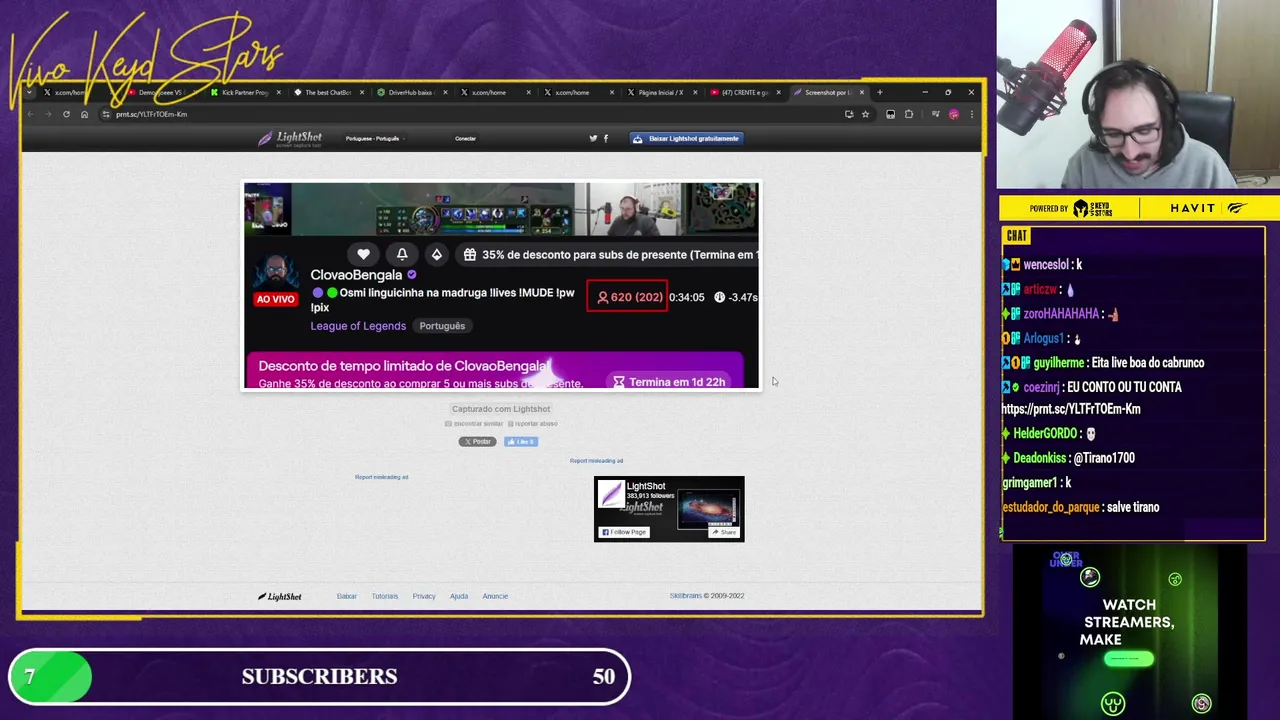Open the Baixar footer link
Viewport: 1280px width, 720px height.
click(347, 596)
